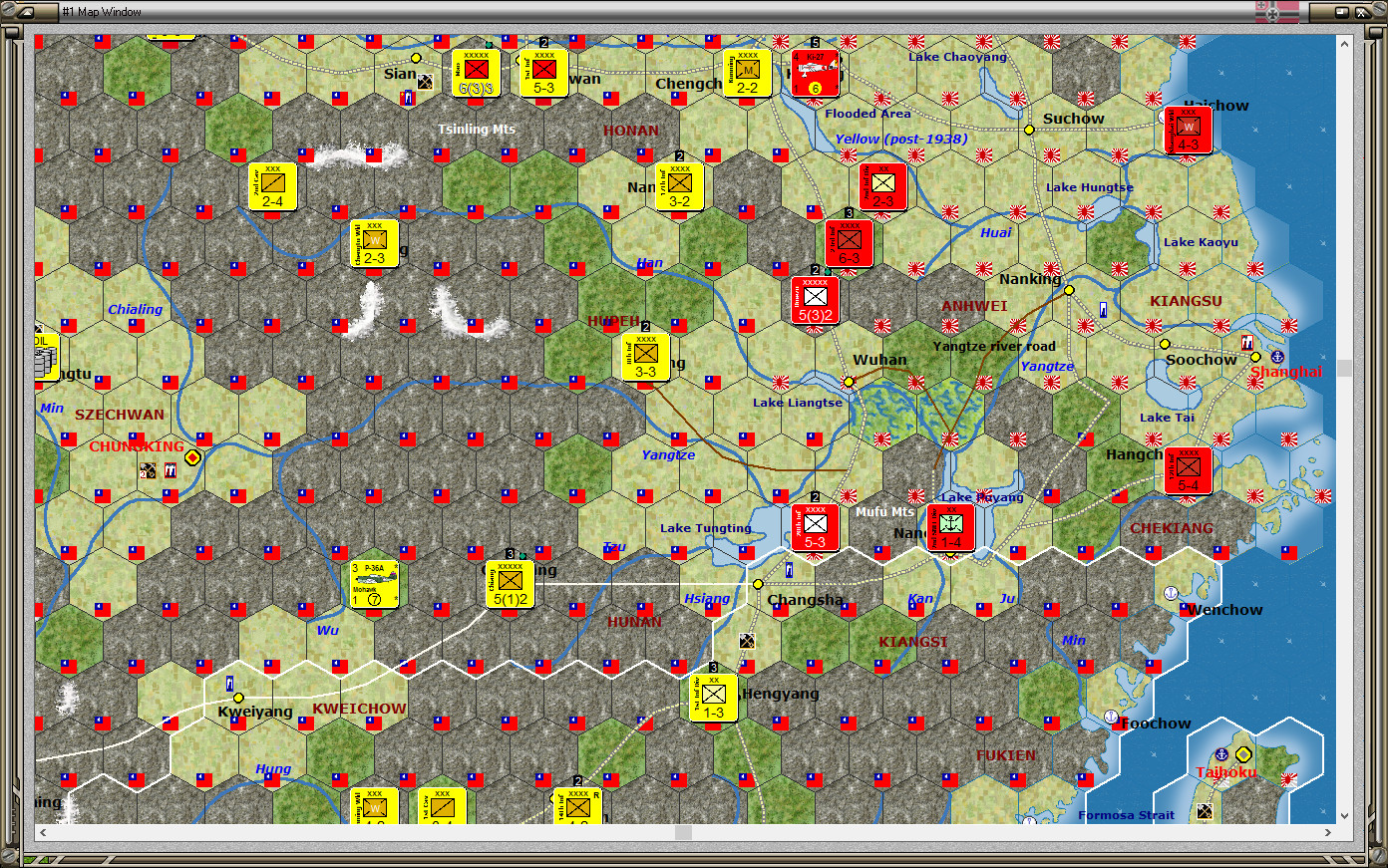Click the German flag icon in title bar
This screenshot has width=1388, height=868.
point(1277,11)
